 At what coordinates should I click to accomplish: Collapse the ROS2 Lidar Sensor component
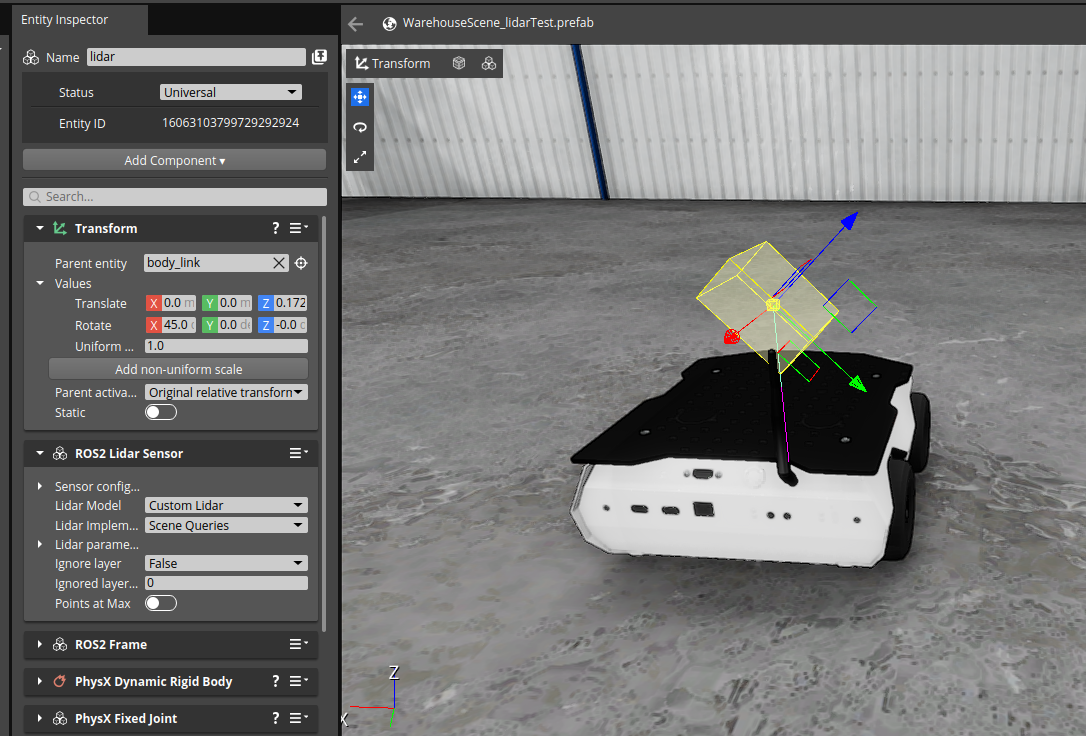point(39,453)
